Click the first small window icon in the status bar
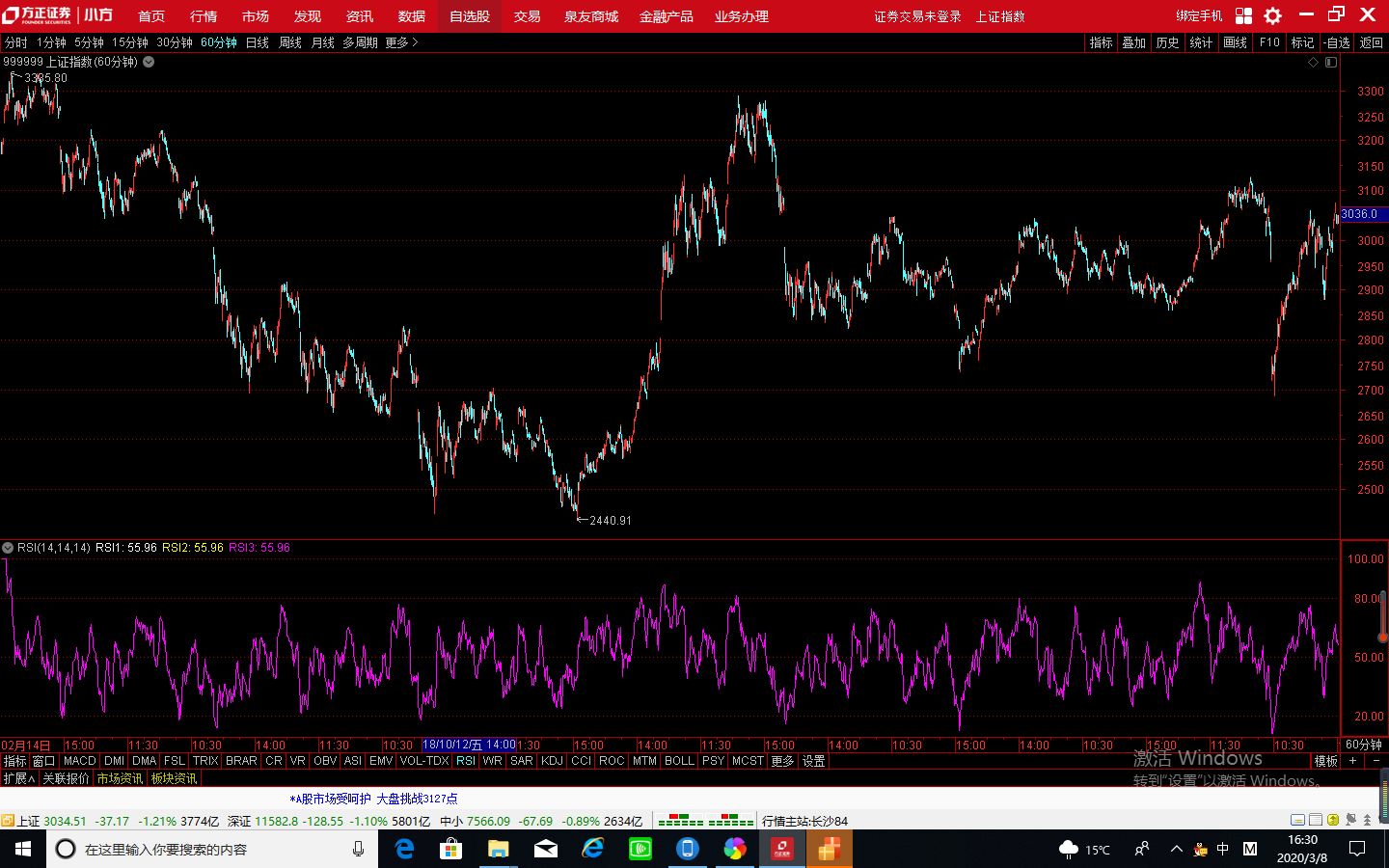The height and width of the screenshot is (868, 1389). point(1299,820)
